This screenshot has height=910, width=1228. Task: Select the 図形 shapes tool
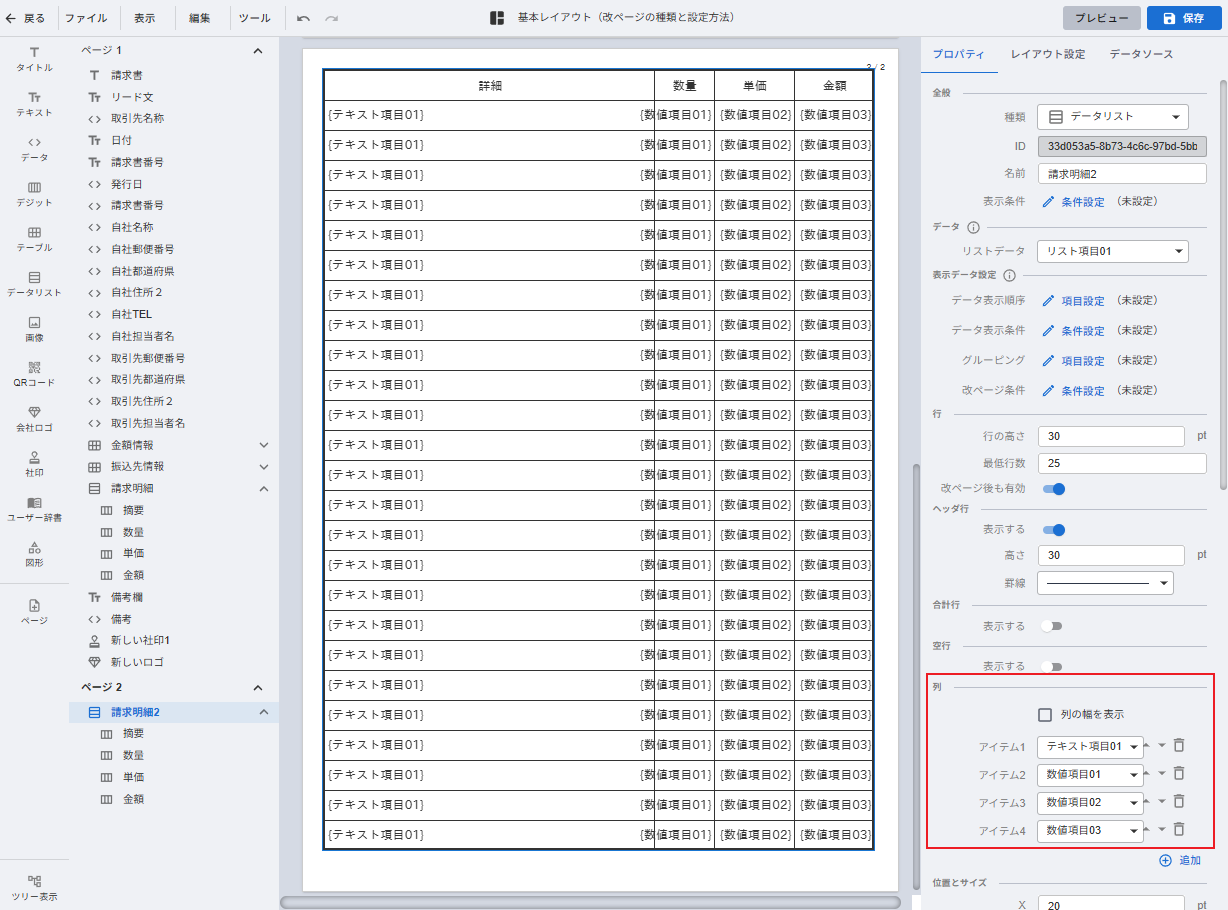pyautogui.click(x=34, y=553)
